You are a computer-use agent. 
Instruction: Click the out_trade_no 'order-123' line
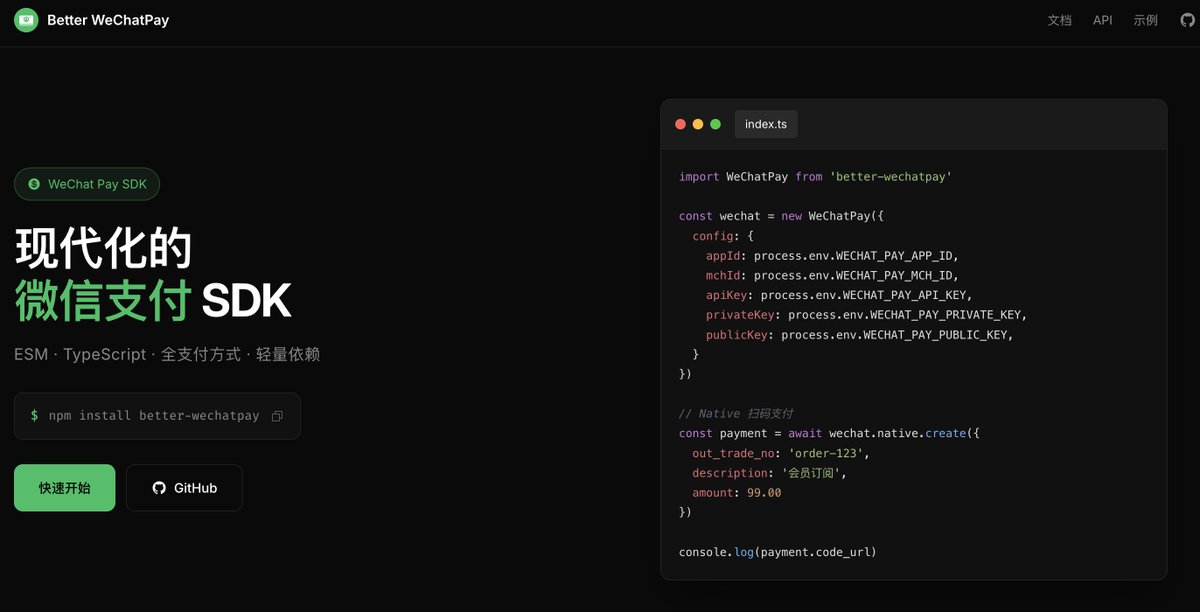coord(781,453)
